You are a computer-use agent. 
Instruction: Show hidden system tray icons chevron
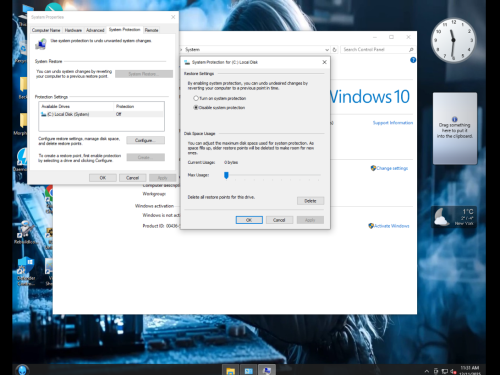click(427, 371)
